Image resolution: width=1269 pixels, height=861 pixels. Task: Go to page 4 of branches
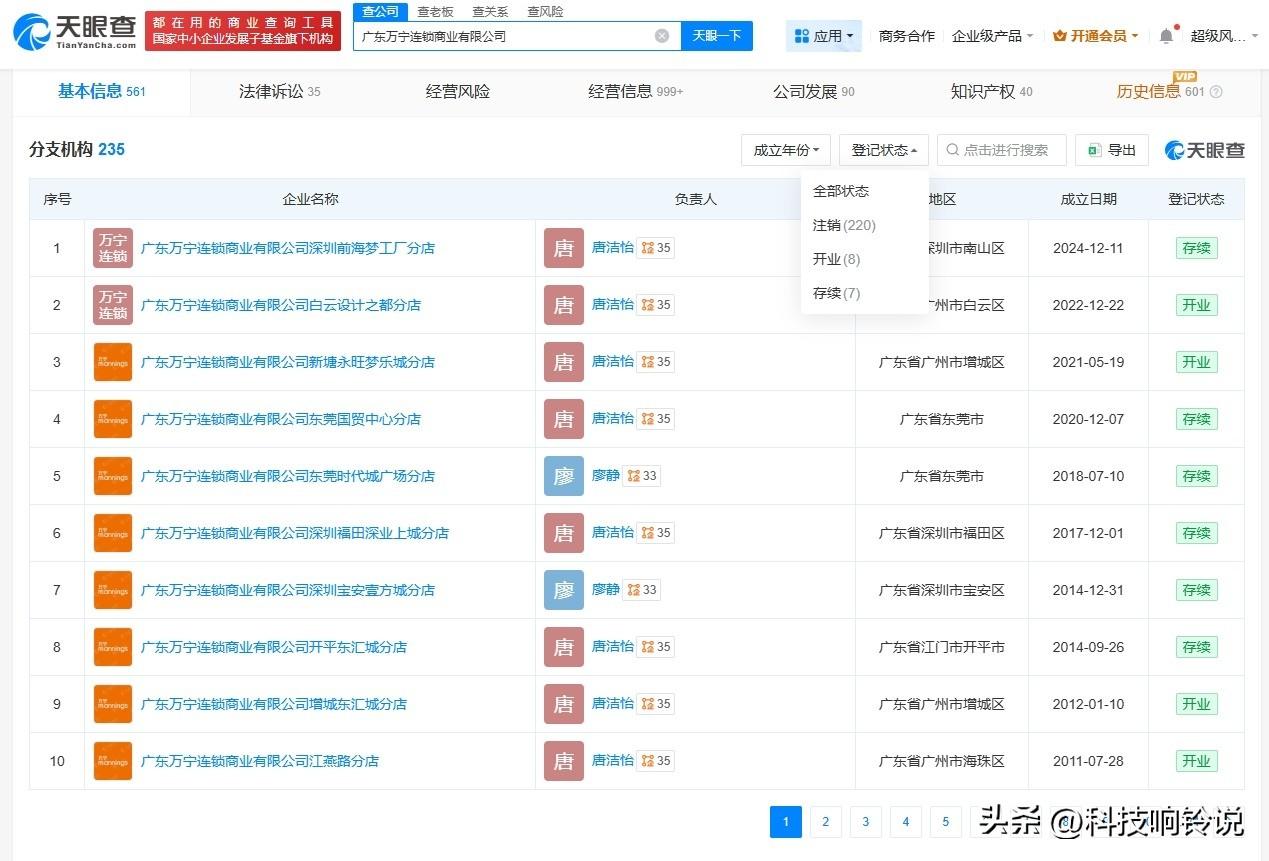905,822
